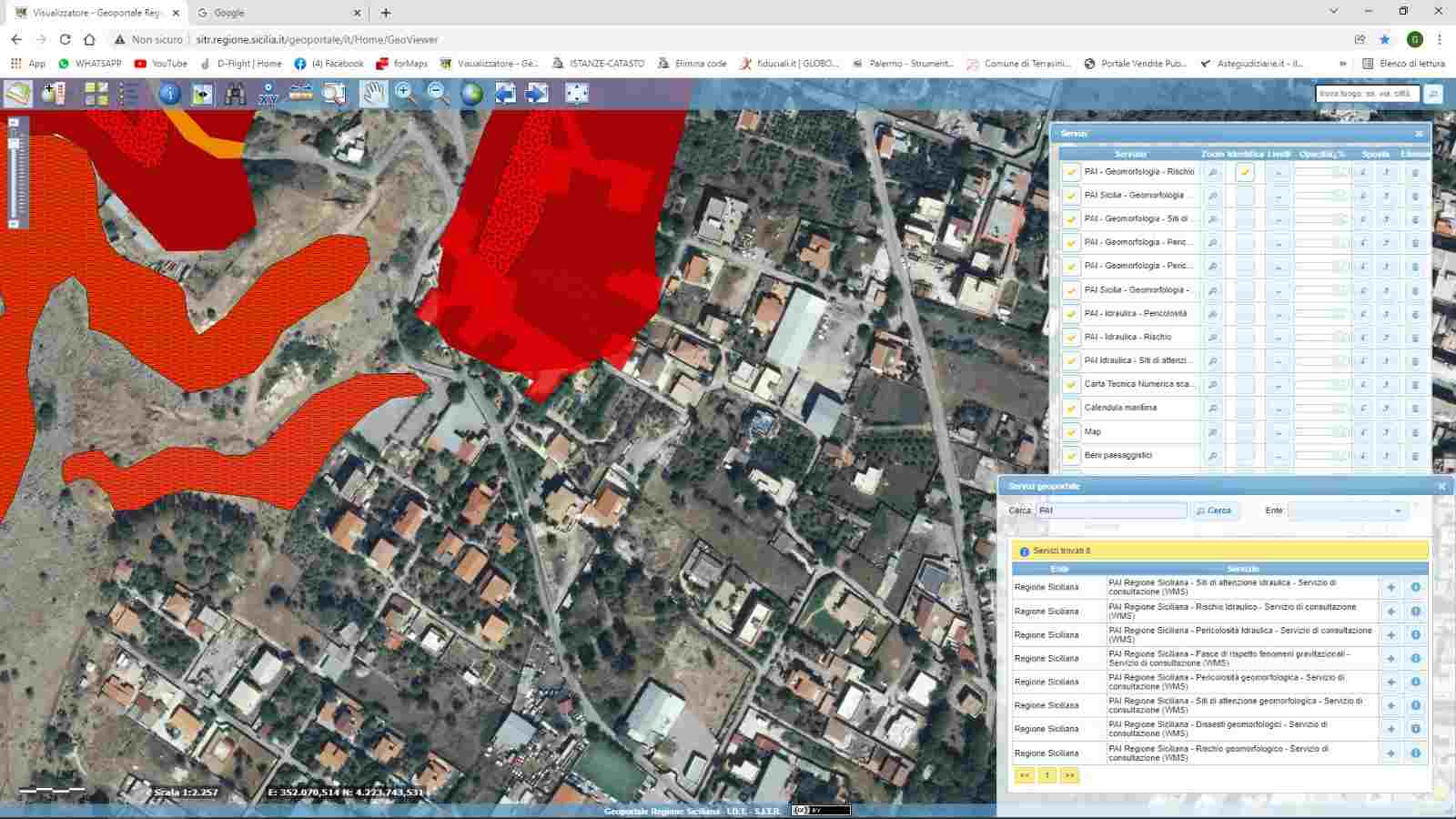Open the Ente dropdown
Screen dimensions: 1456x819
pyautogui.click(x=1347, y=511)
